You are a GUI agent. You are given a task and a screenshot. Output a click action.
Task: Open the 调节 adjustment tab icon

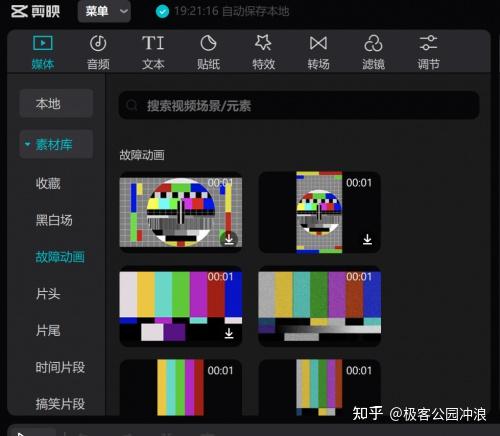click(x=428, y=43)
